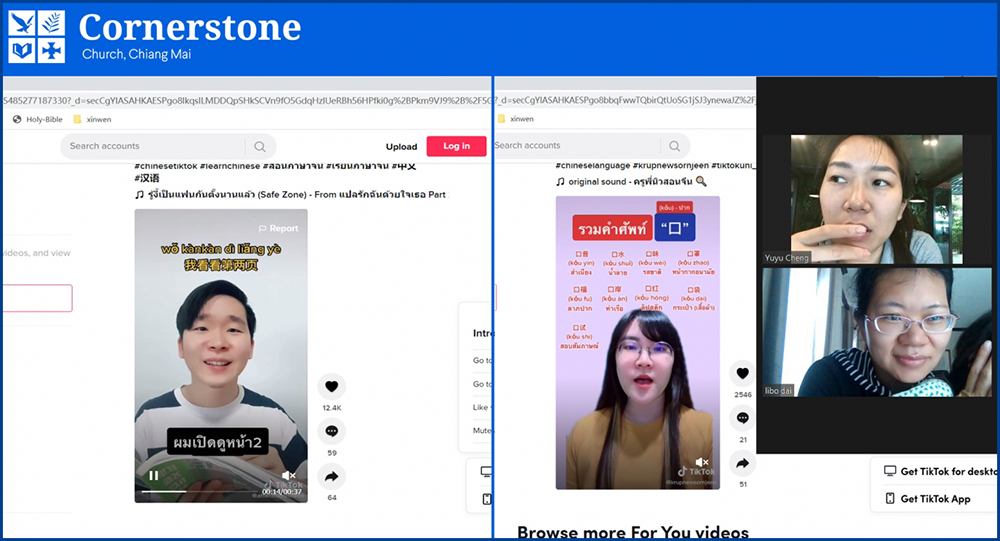This screenshot has width=1000, height=541.
Task: Unmute the left video
Action: coord(288,475)
